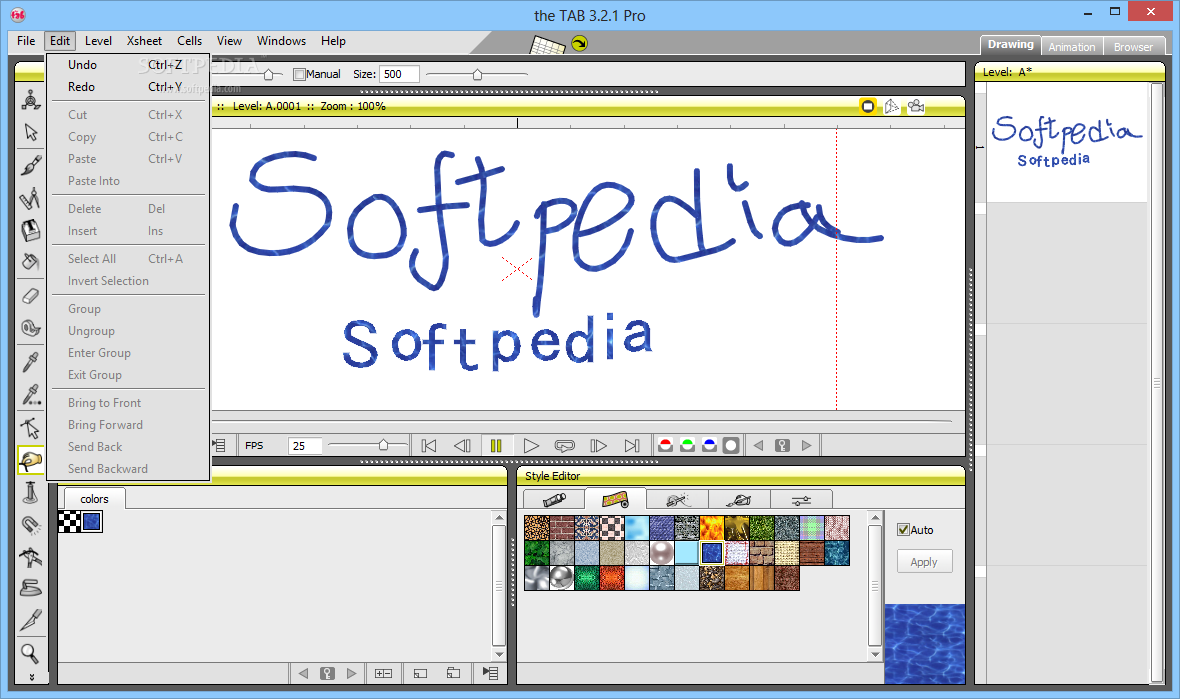Image resolution: width=1180 pixels, height=699 pixels.
Task: Click the Apply button in Style Editor
Action: tap(924, 561)
